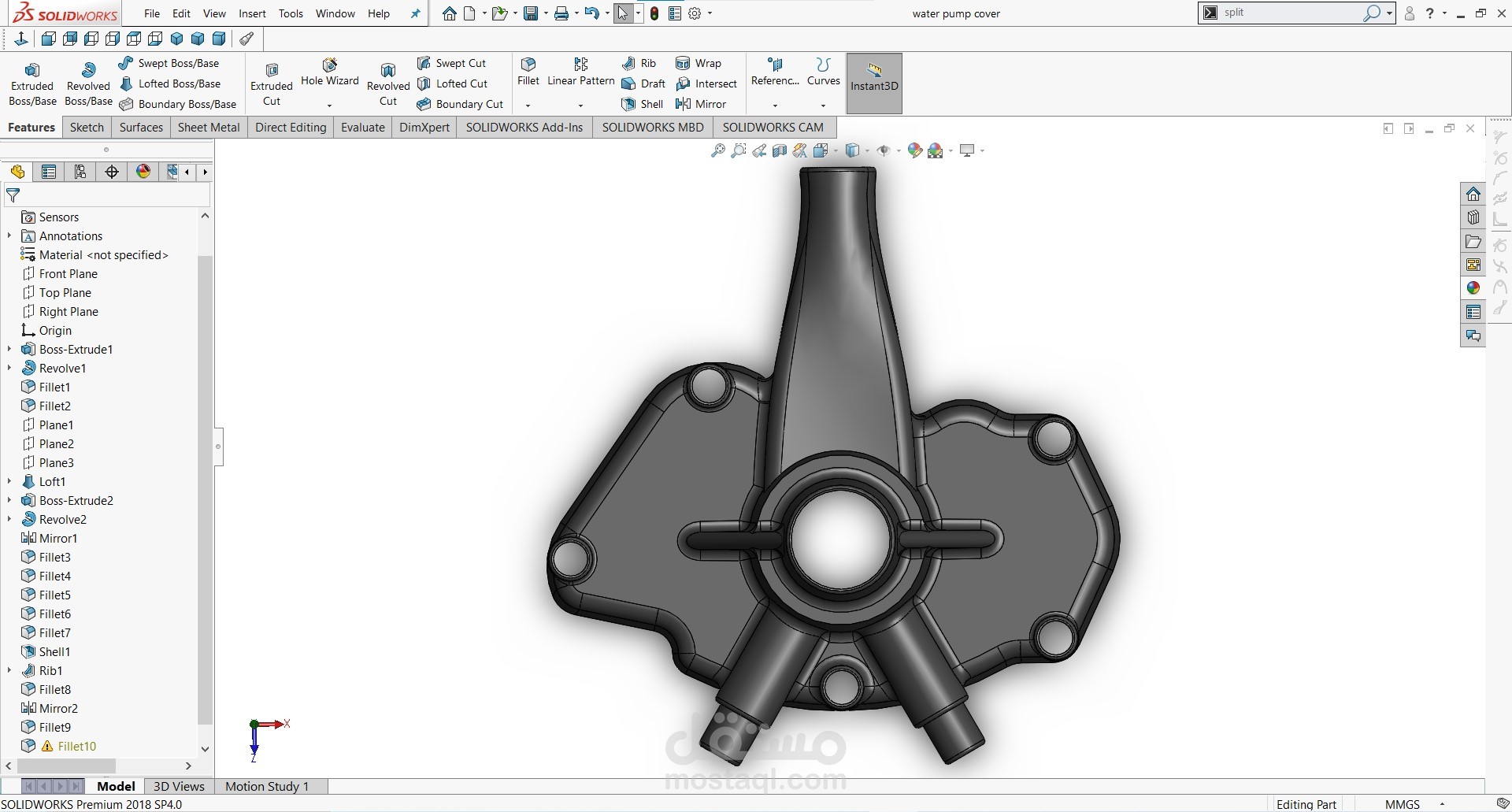The width and height of the screenshot is (1512, 812).
Task: Choose the Lofted Boss/Base command
Action: click(x=169, y=83)
